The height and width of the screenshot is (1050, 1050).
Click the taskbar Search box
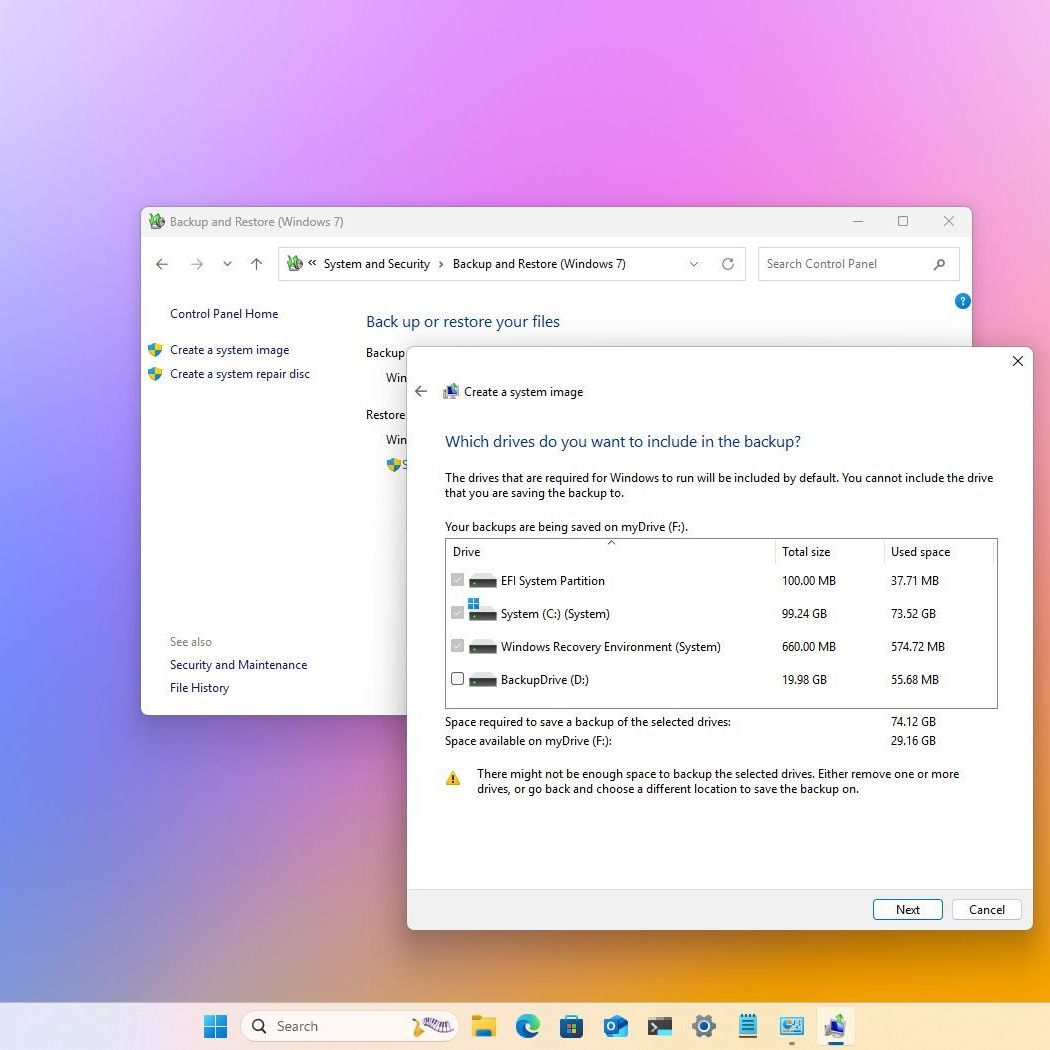[350, 1026]
